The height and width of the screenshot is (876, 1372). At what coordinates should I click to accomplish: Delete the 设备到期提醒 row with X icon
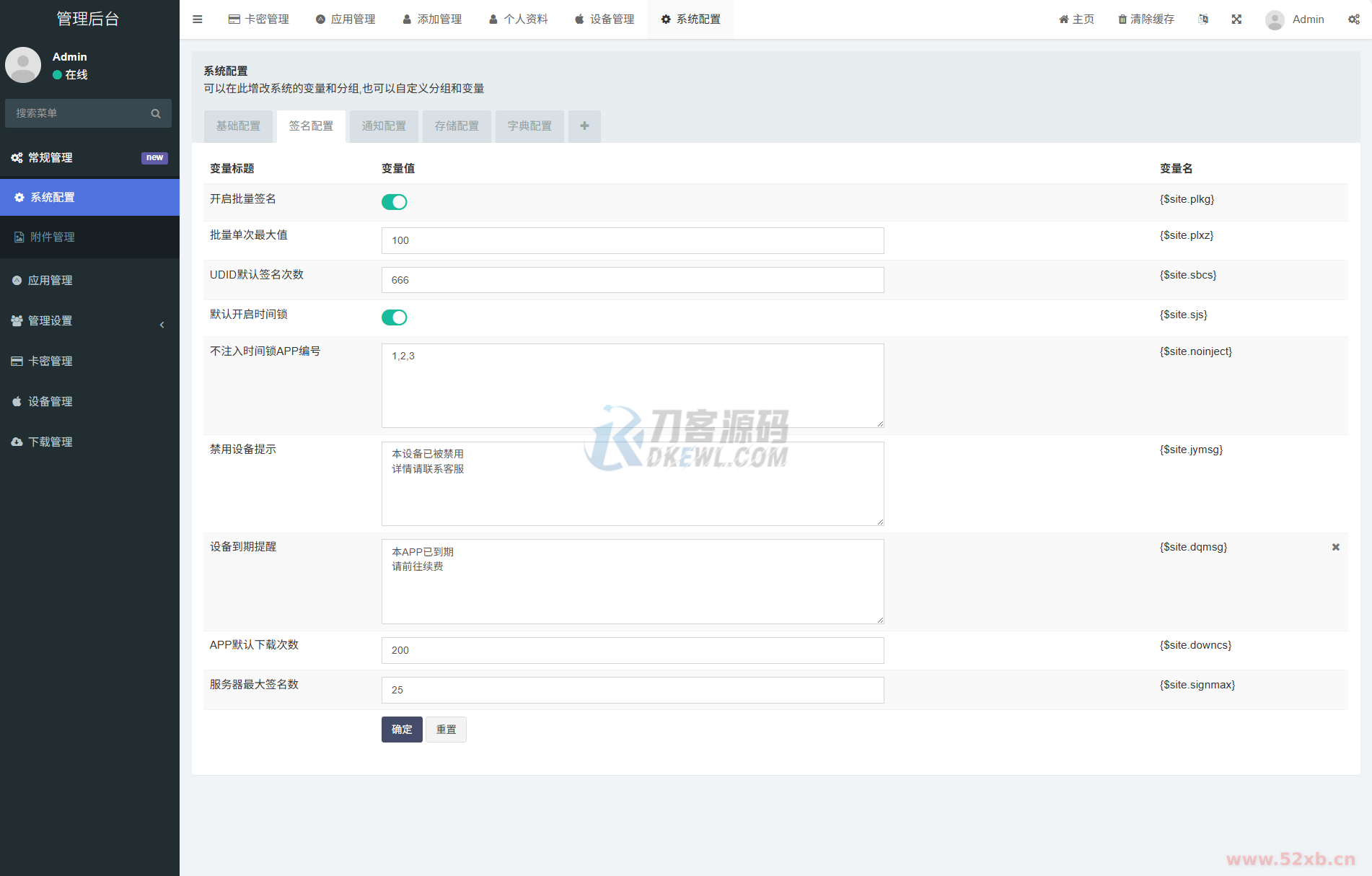click(x=1335, y=547)
